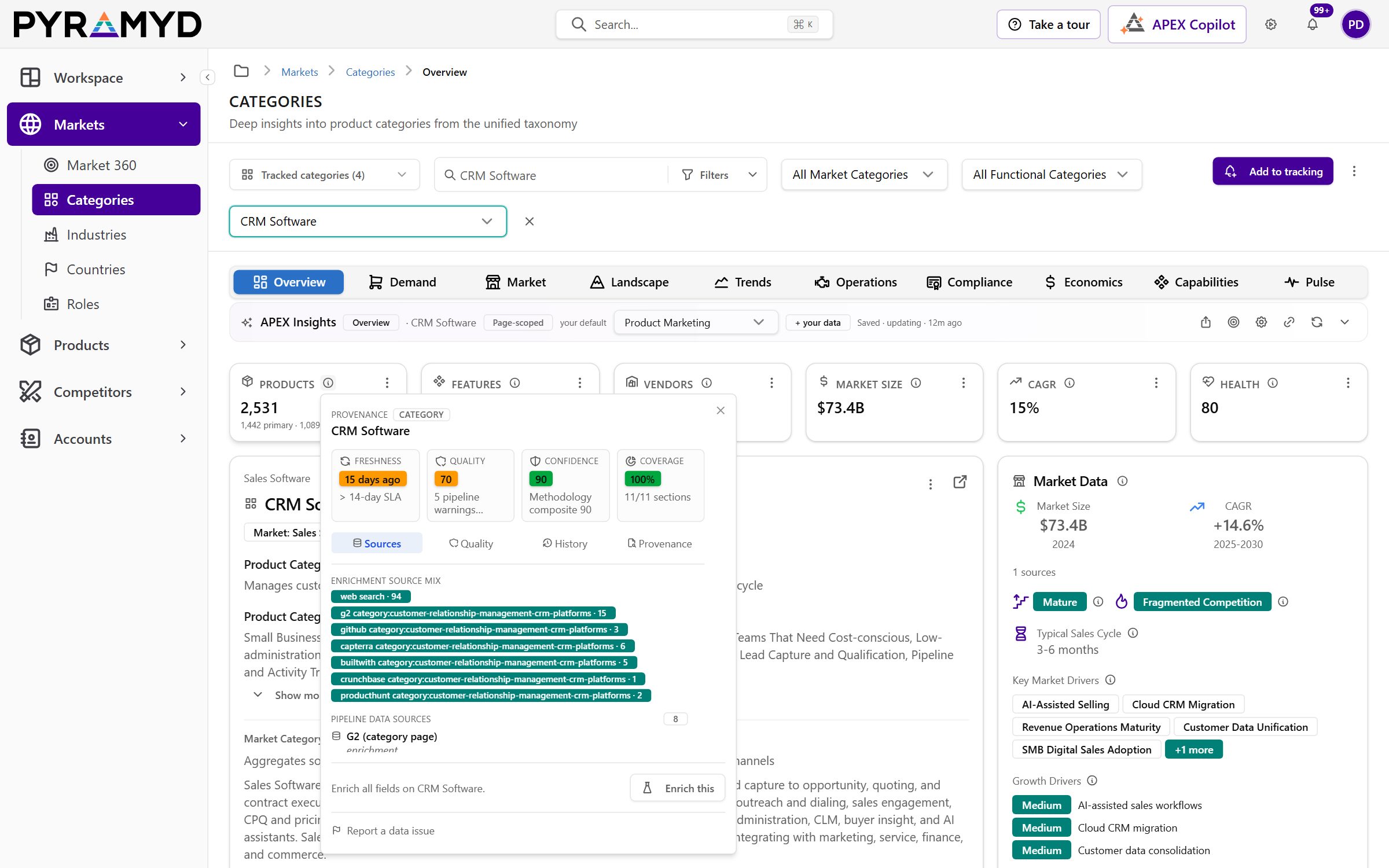Launch APEX Copilot

coord(1177,24)
